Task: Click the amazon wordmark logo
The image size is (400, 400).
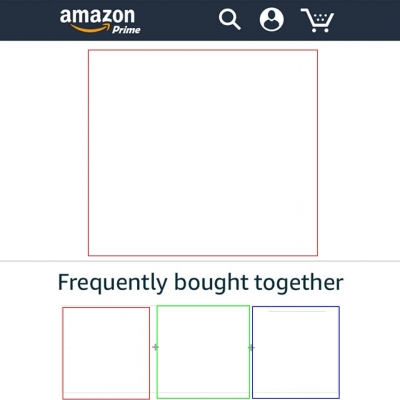Action: pos(97,16)
